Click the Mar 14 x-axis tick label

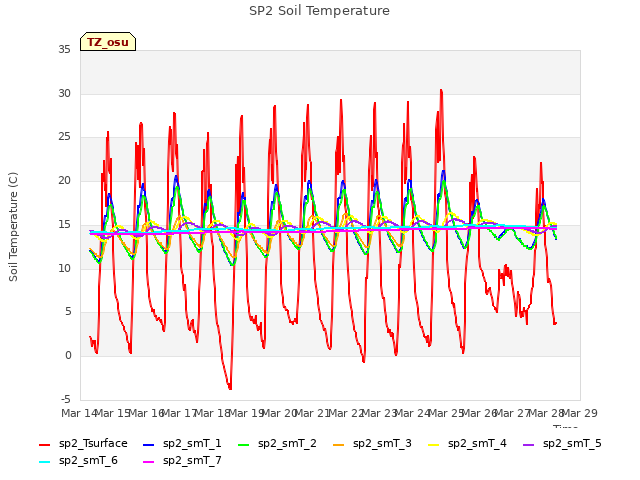79,413
